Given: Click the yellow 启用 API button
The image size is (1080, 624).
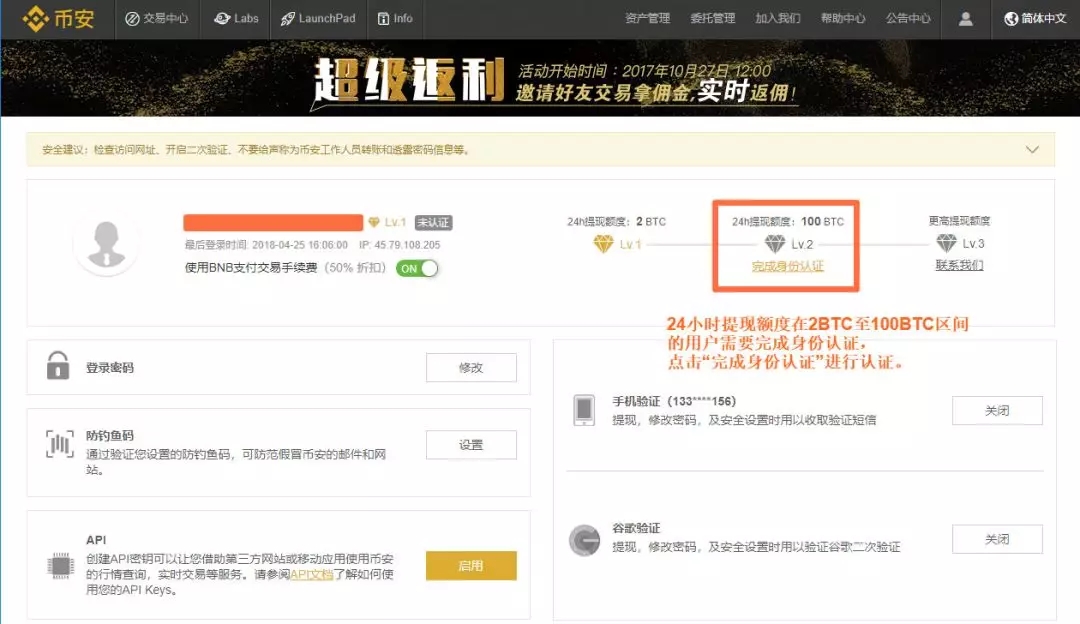Looking at the screenshot, I should click(471, 565).
